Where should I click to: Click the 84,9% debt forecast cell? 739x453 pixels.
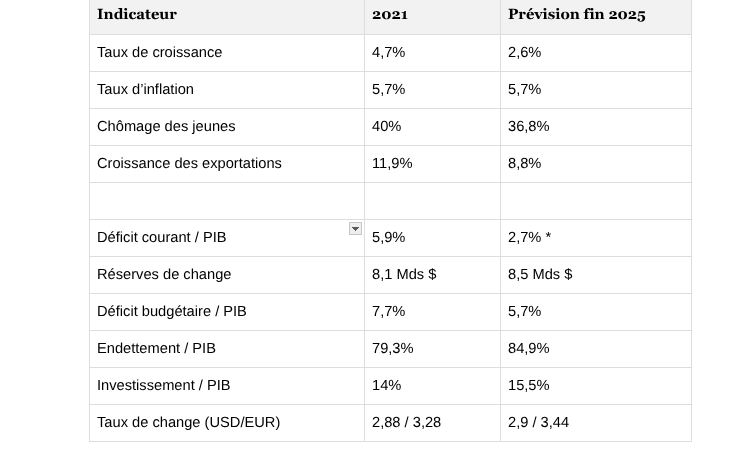pos(528,348)
